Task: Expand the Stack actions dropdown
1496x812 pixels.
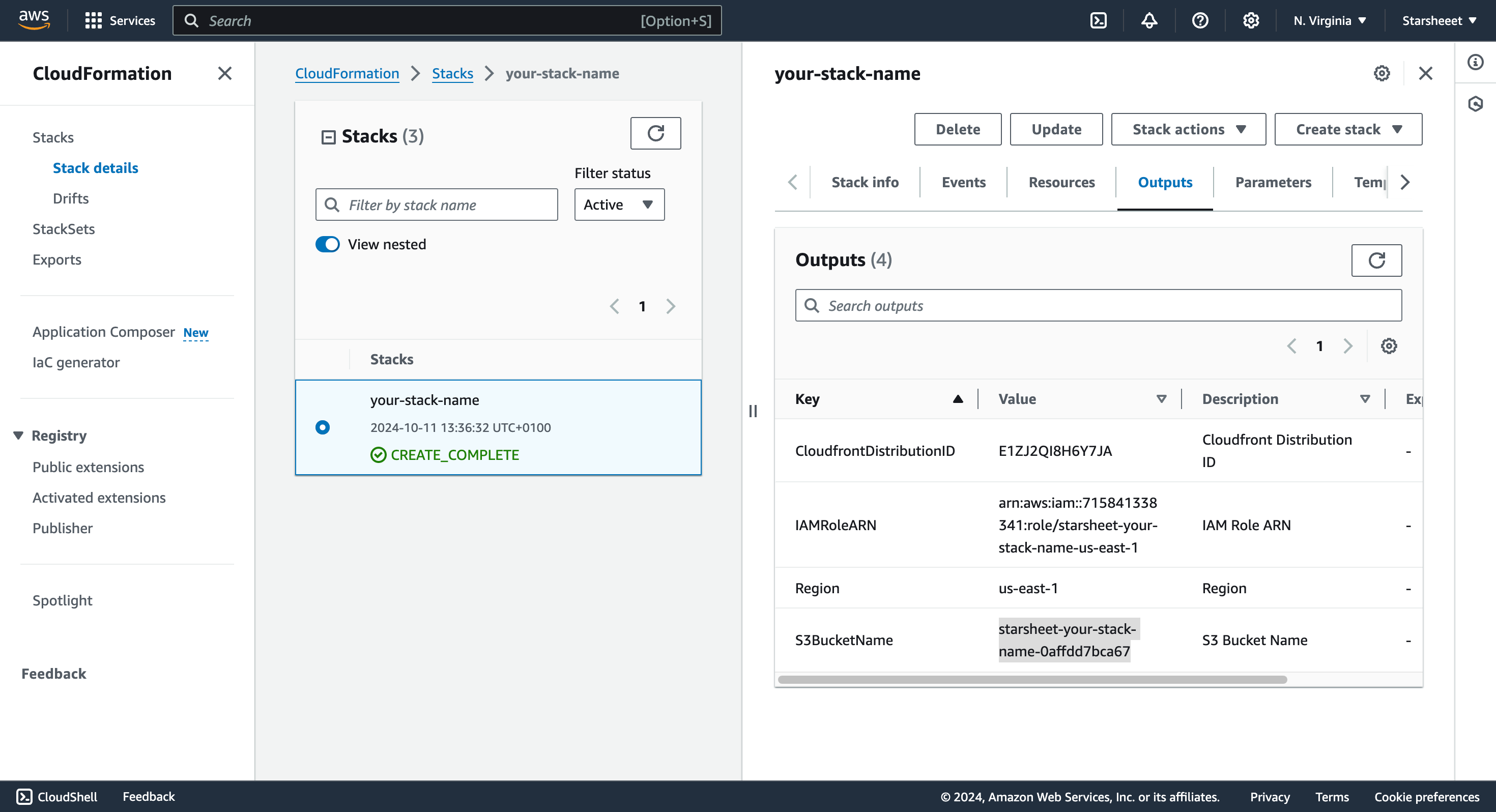Action: coord(1188,129)
